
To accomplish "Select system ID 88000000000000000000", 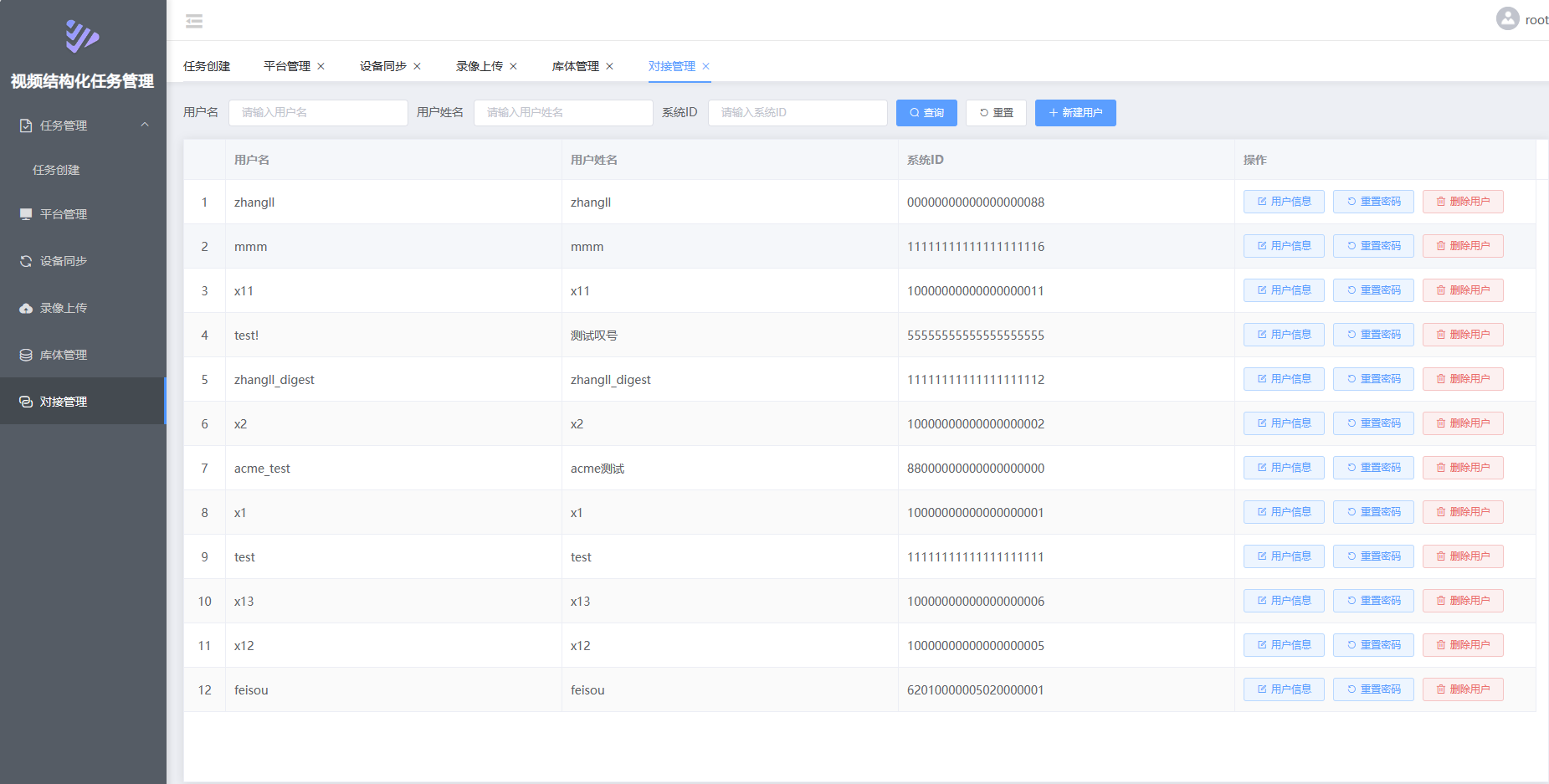I will (976, 469).
